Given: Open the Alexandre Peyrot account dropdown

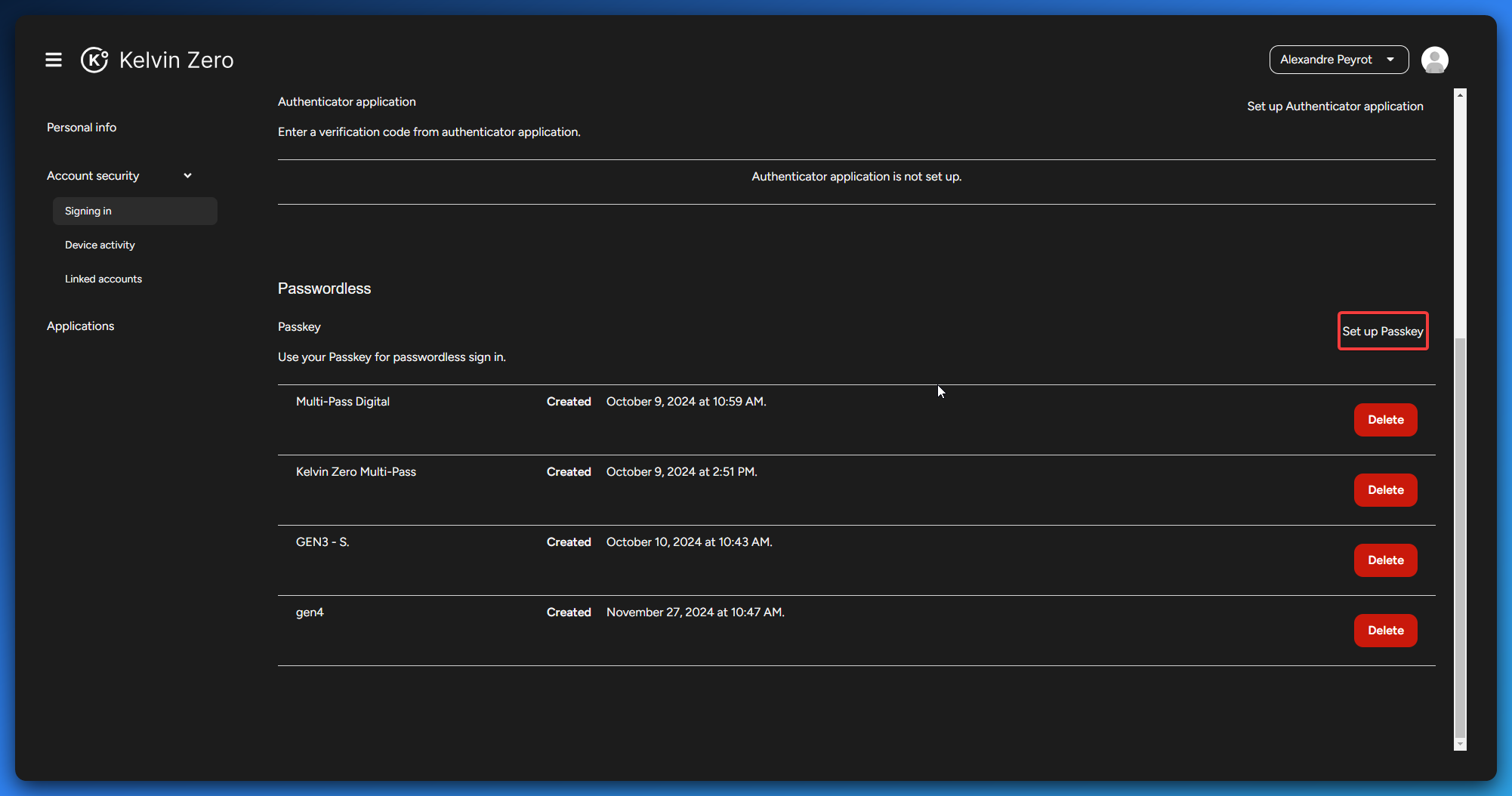Looking at the screenshot, I should click(x=1338, y=60).
